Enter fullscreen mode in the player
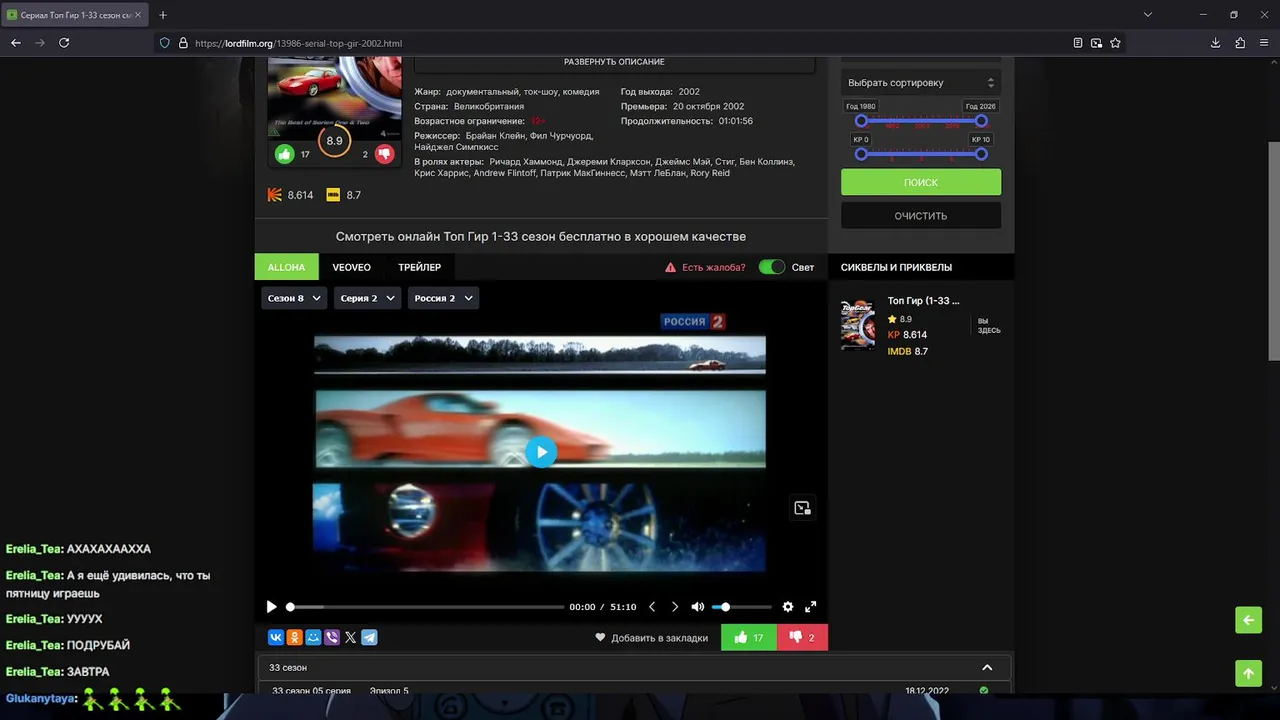 [811, 607]
